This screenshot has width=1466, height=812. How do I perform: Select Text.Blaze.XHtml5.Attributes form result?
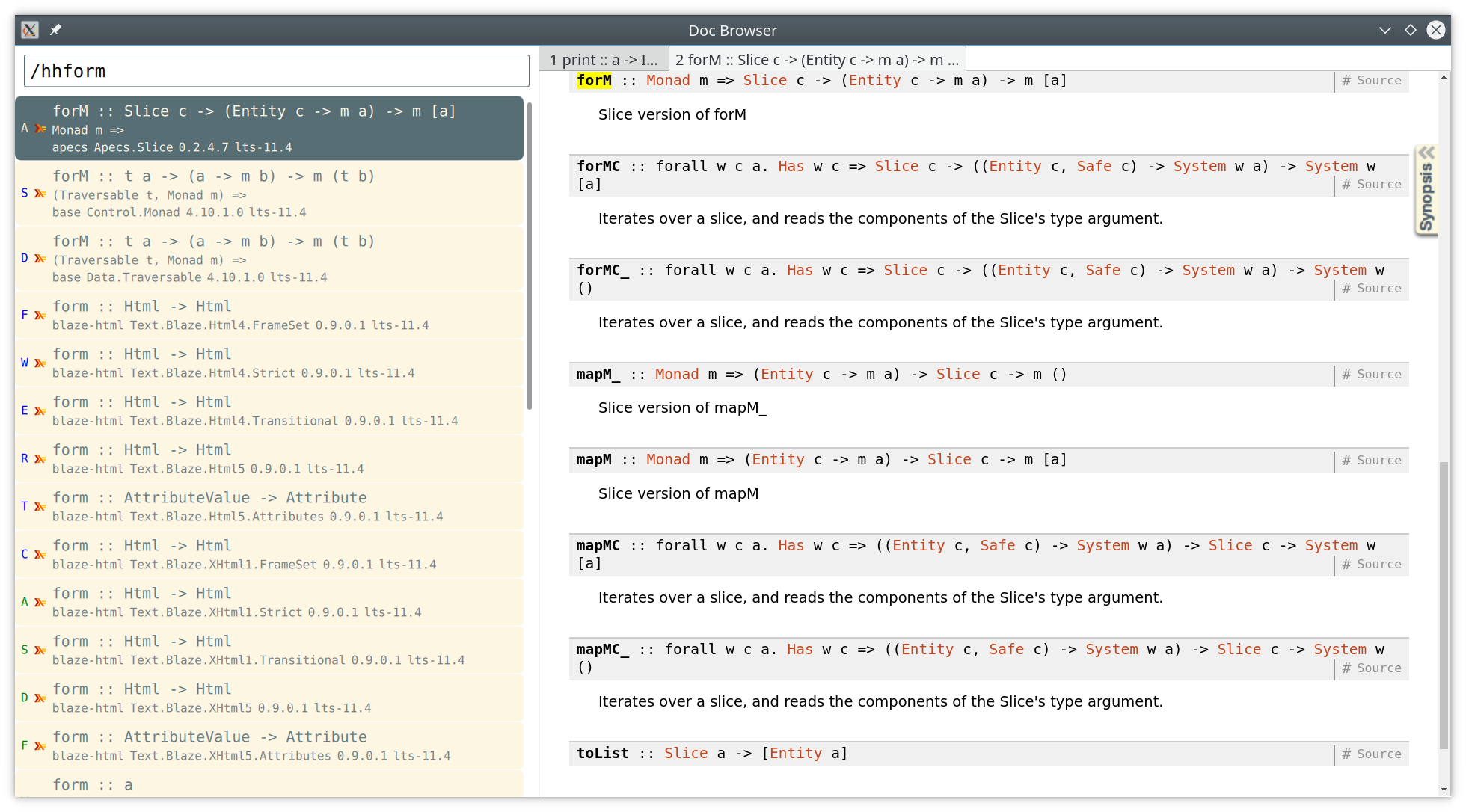[x=269, y=745]
